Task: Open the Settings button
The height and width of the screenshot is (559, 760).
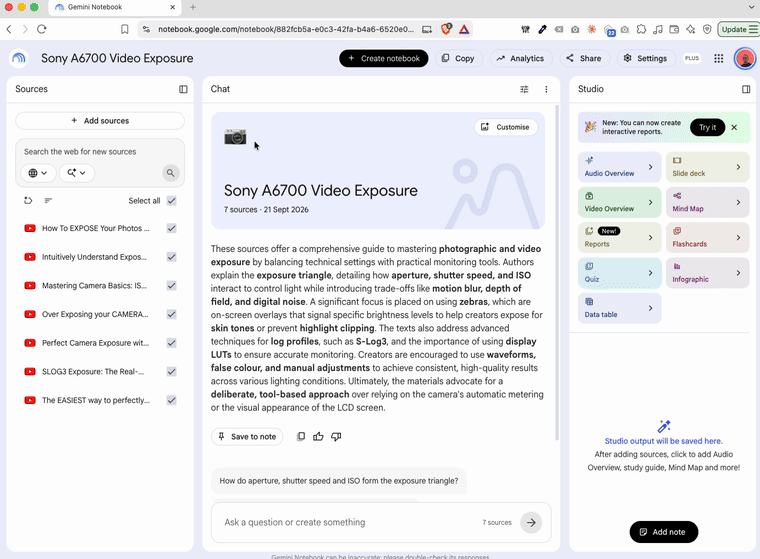Action: click(645, 59)
